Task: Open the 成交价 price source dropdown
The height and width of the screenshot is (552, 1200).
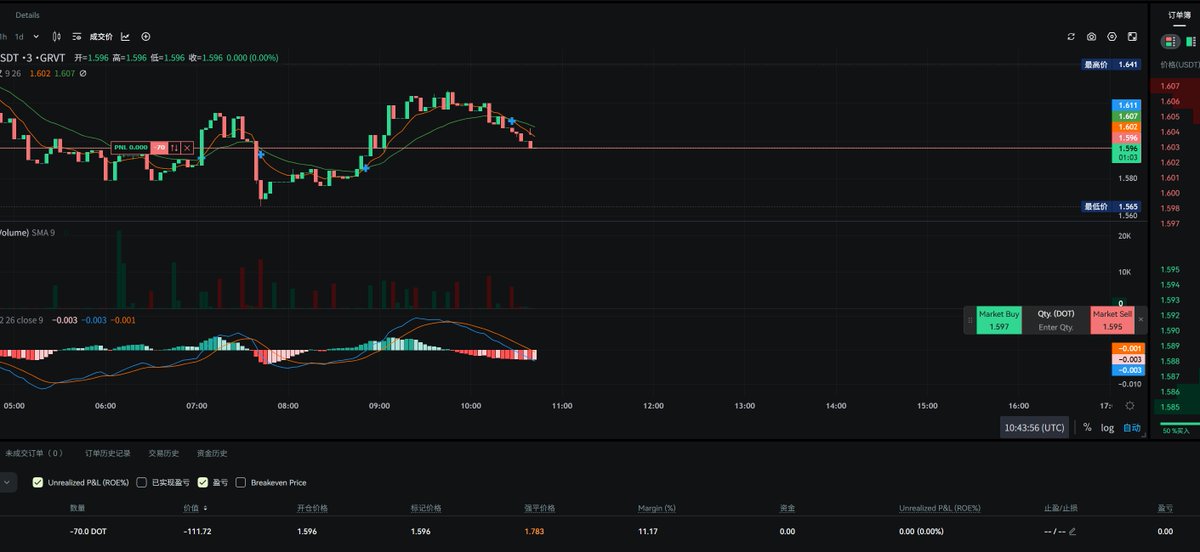Action: coord(101,36)
